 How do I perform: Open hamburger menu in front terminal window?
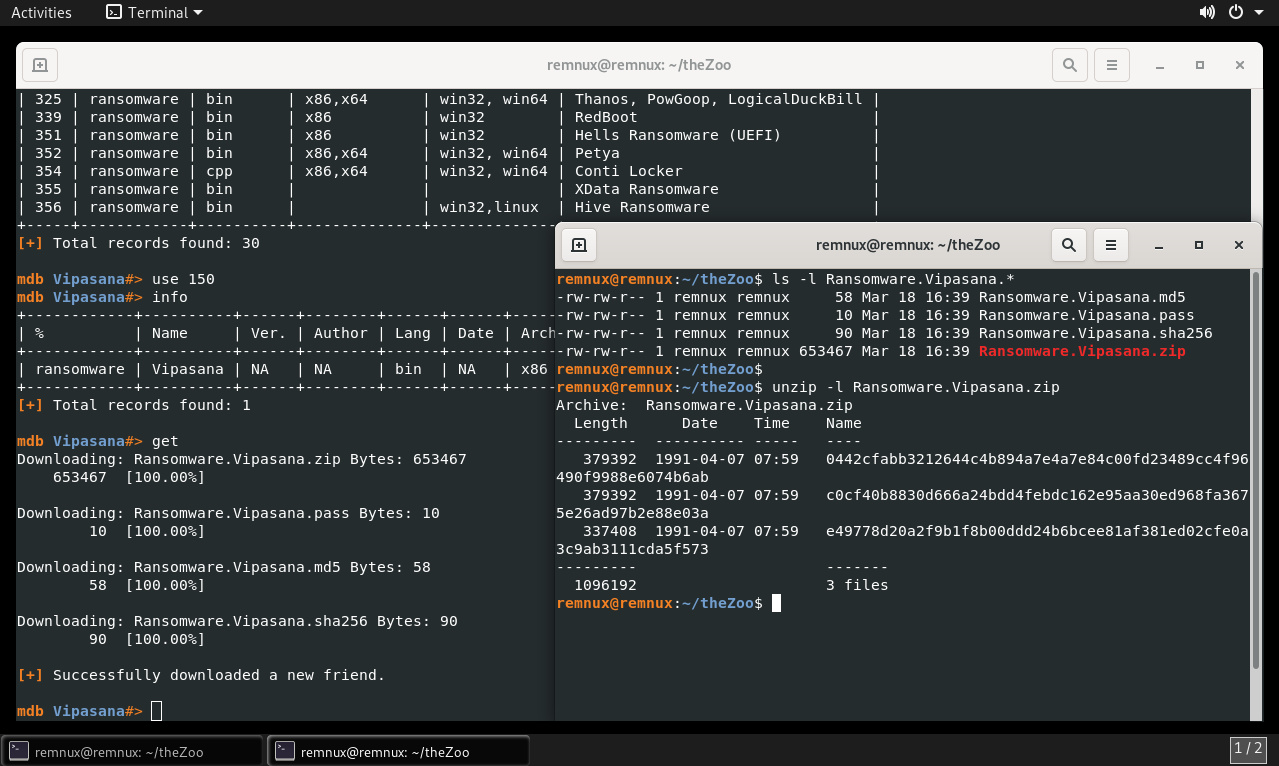(1110, 245)
